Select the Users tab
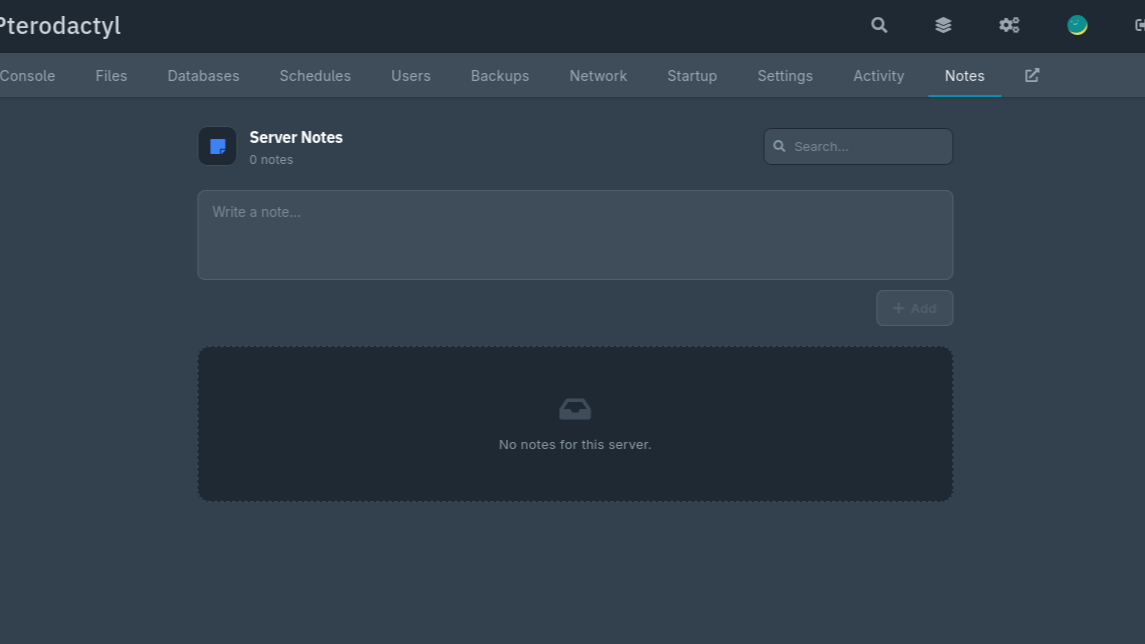Image resolution: width=1145 pixels, height=644 pixels. click(x=411, y=76)
